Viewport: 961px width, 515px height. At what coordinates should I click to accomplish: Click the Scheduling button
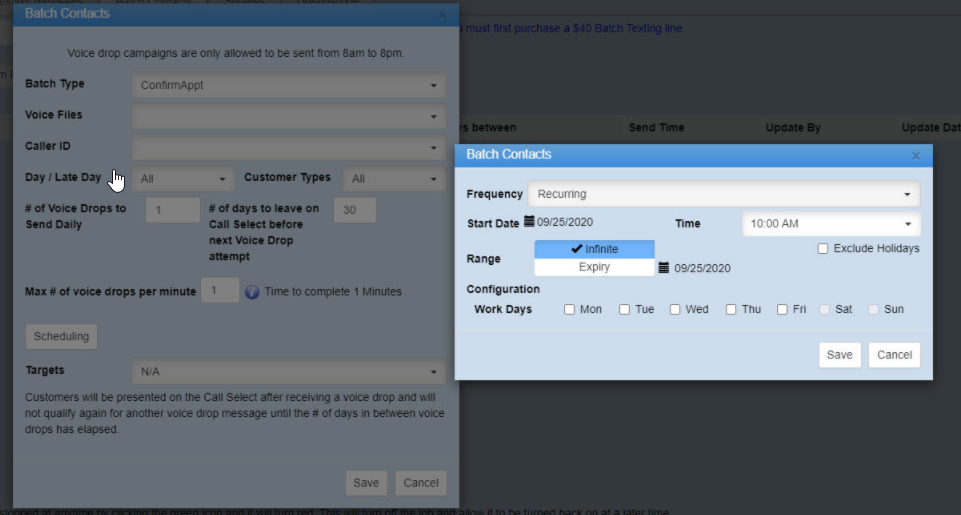tap(61, 337)
